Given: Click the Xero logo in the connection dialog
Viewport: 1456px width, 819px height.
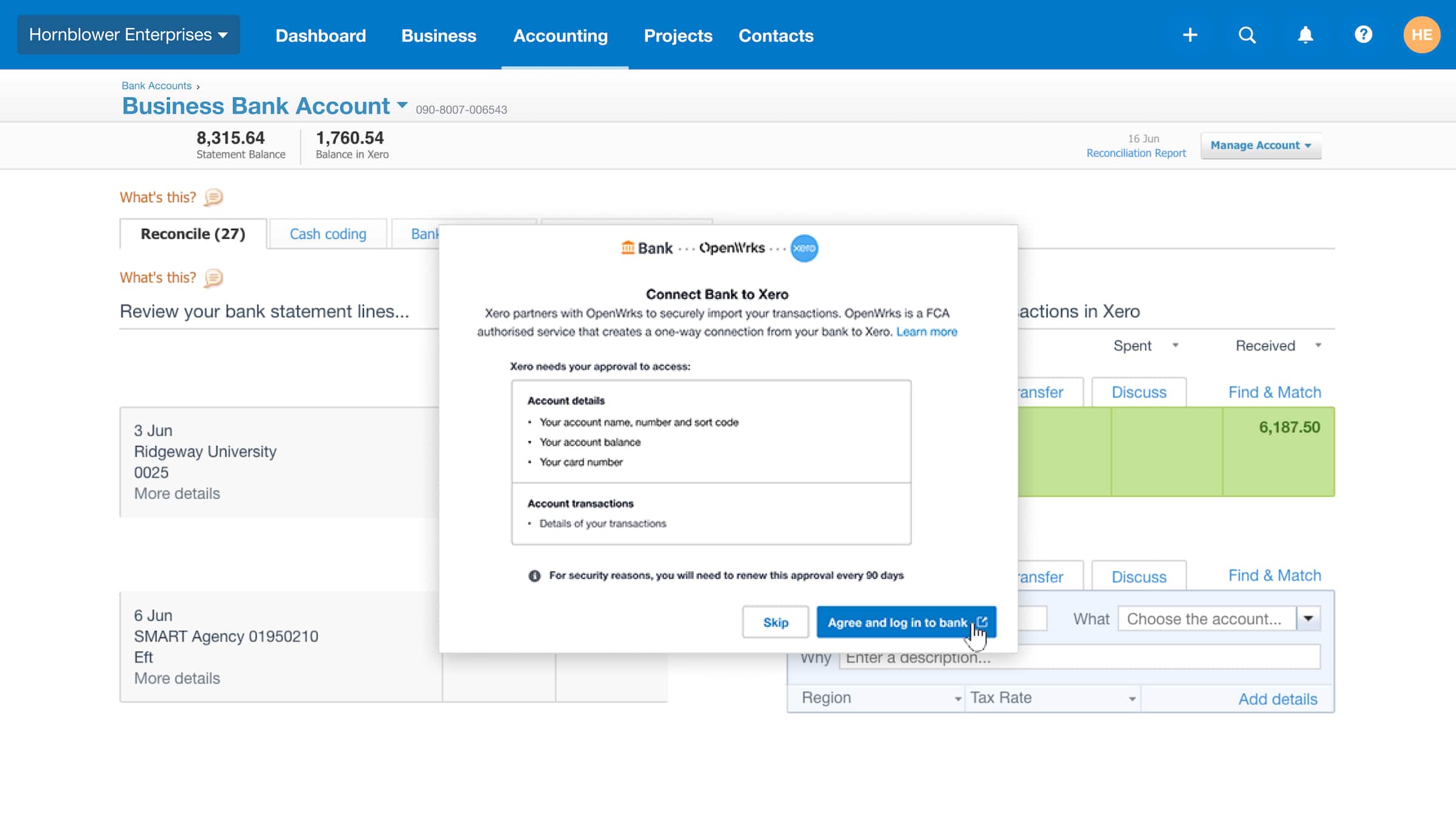Looking at the screenshot, I should click(x=804, y=248).
